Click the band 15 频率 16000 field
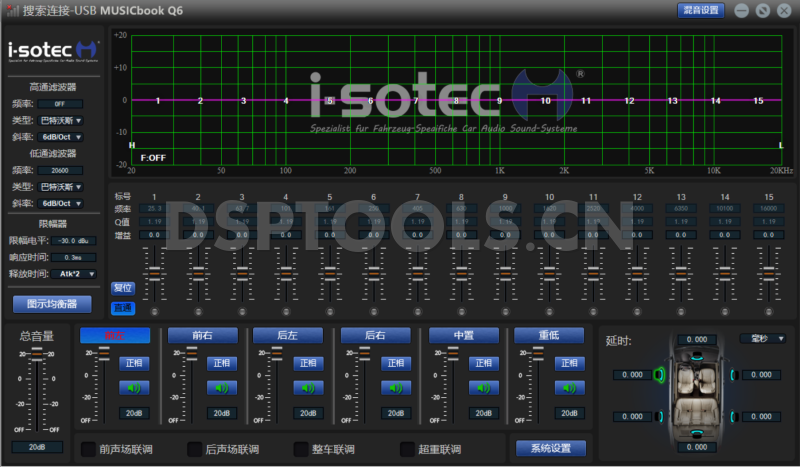Image resolution: width=800 pixels, height=467 pixels. click(769, 208)
